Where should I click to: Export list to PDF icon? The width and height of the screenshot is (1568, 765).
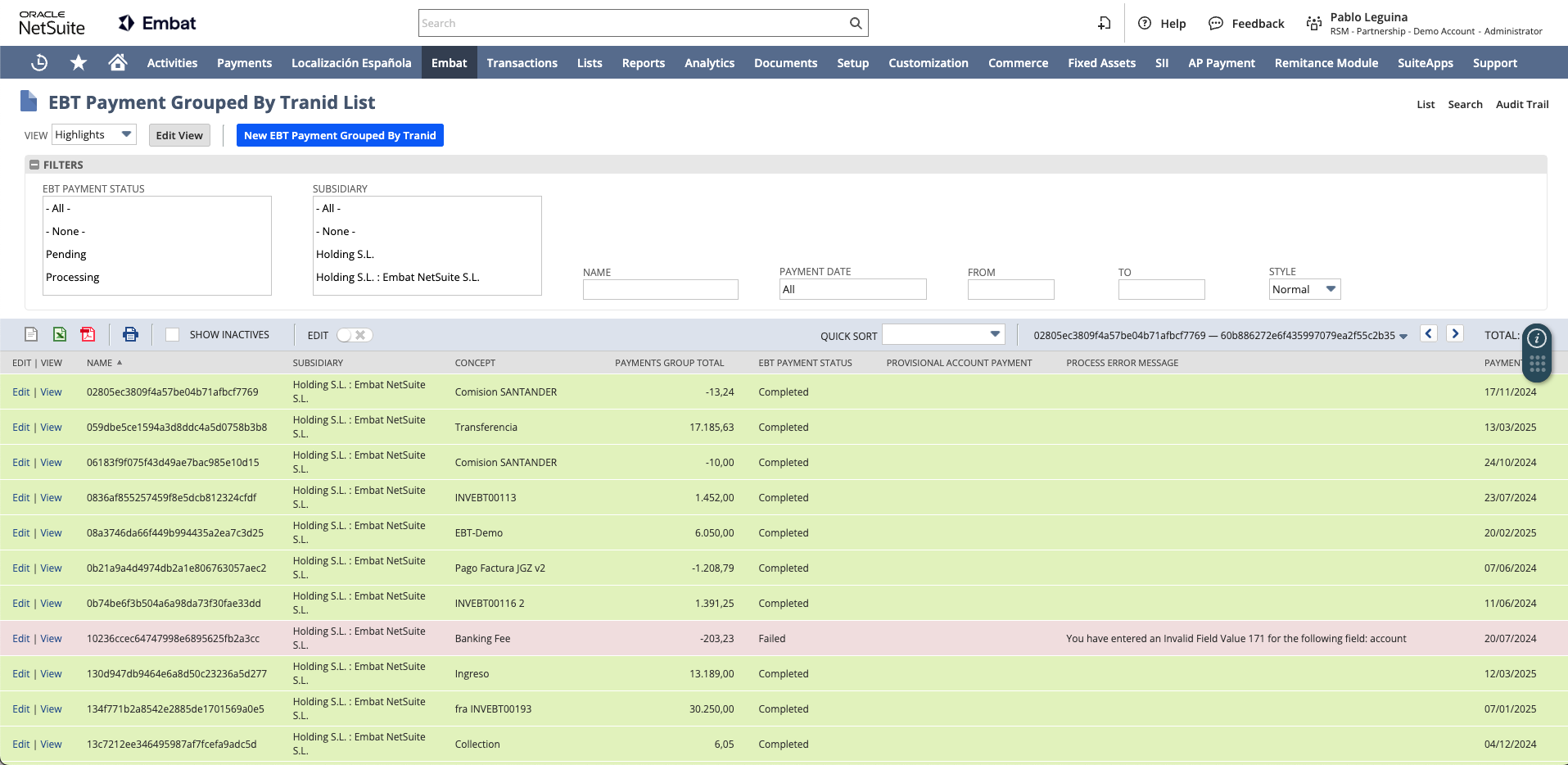tap(88, 334)
